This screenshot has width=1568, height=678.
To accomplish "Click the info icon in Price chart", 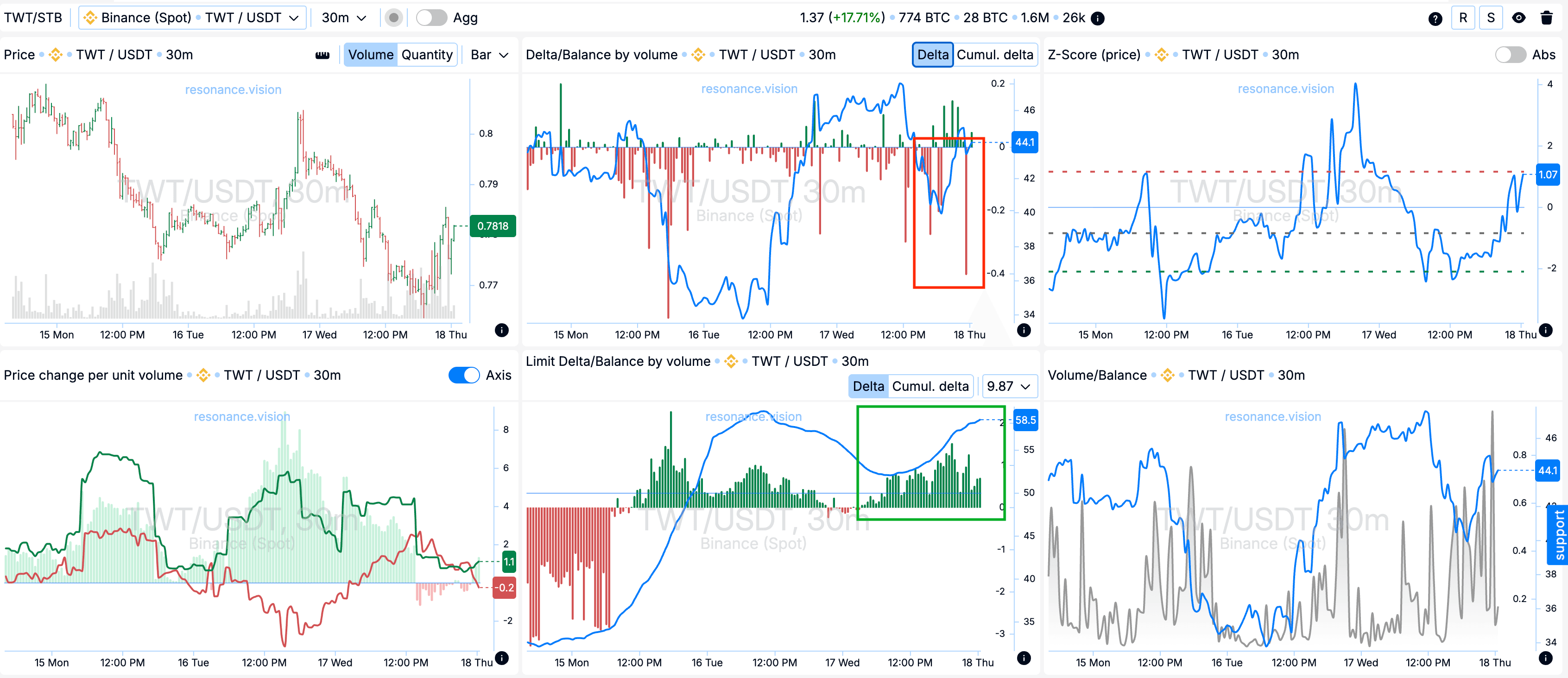I will (x=501, y=330).
